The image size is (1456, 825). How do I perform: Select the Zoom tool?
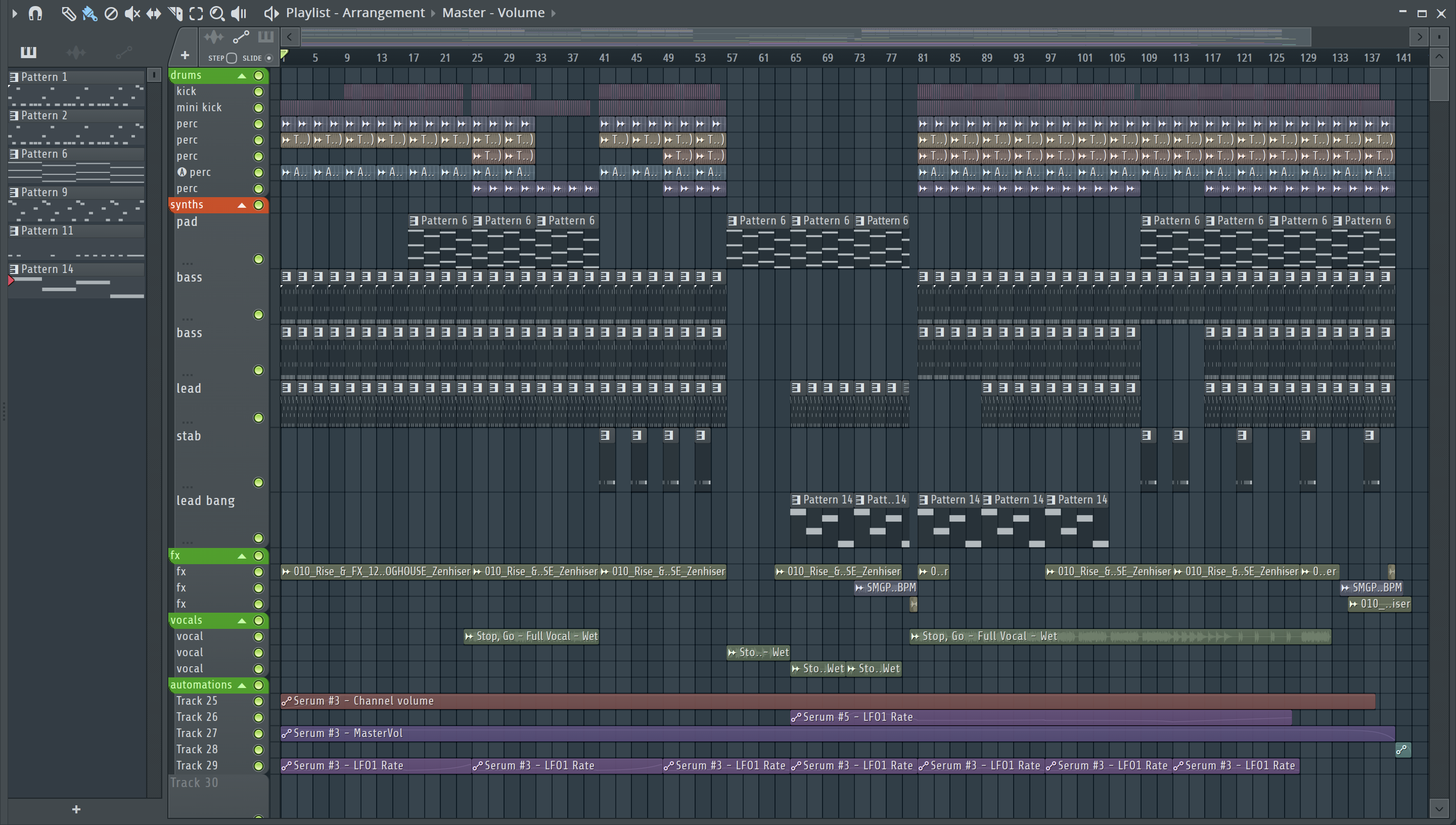pos(217,13)
